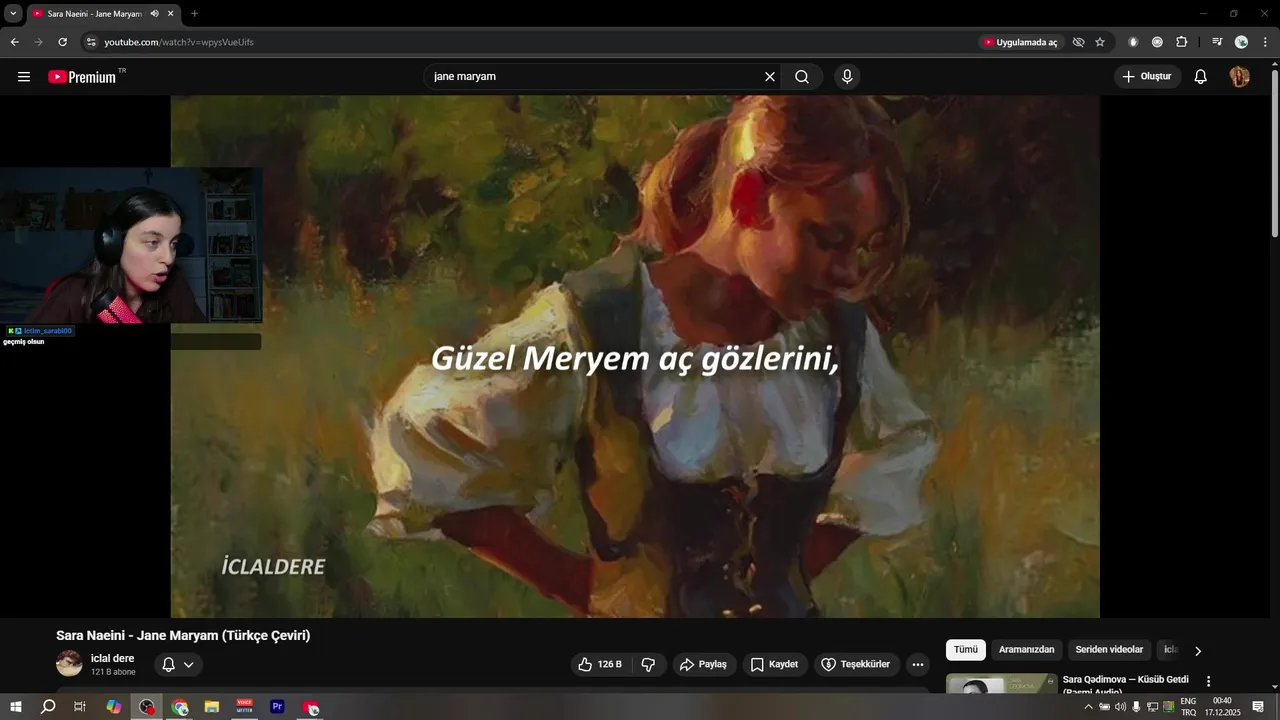
Task: Open Chrome extensions puzzle icon
Action: [1182, 42]
